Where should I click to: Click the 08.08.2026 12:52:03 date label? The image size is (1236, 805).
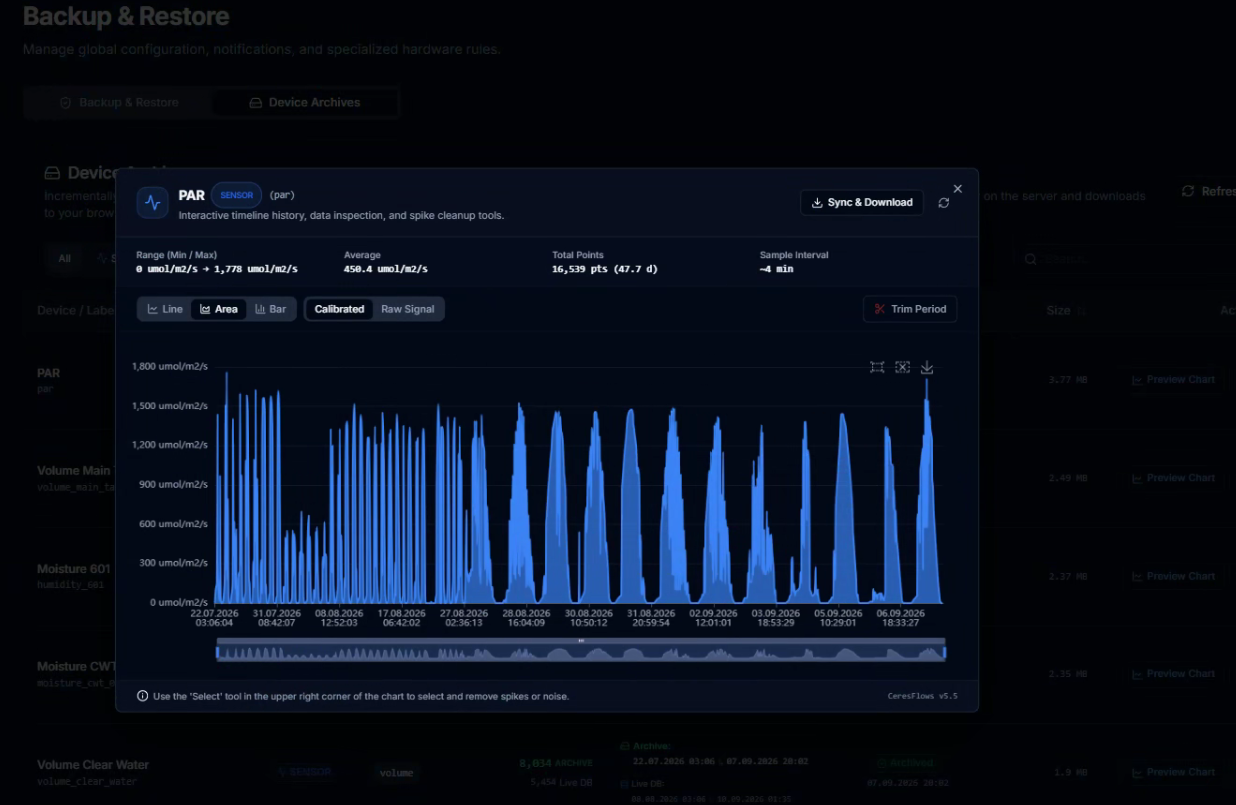pos(339,618)
